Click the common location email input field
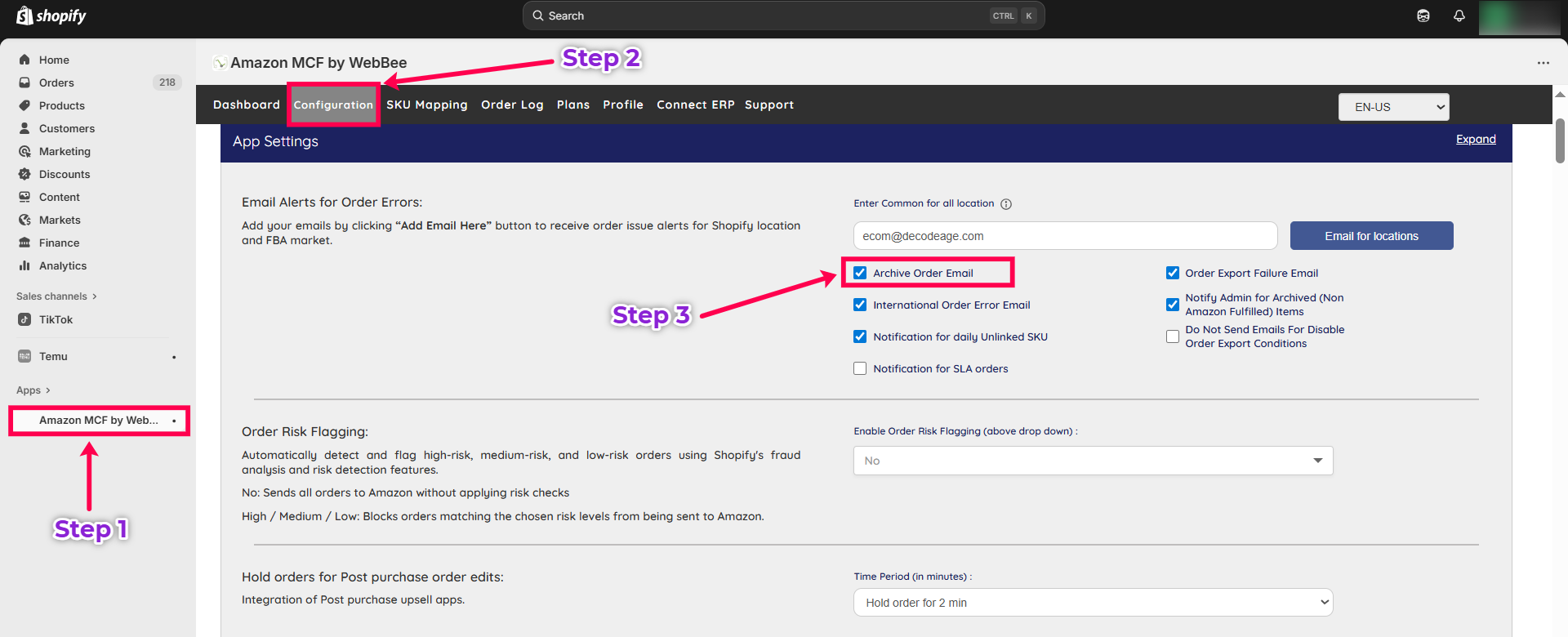The height and width of the screenshot is (637, 1568). point(1065,236)
